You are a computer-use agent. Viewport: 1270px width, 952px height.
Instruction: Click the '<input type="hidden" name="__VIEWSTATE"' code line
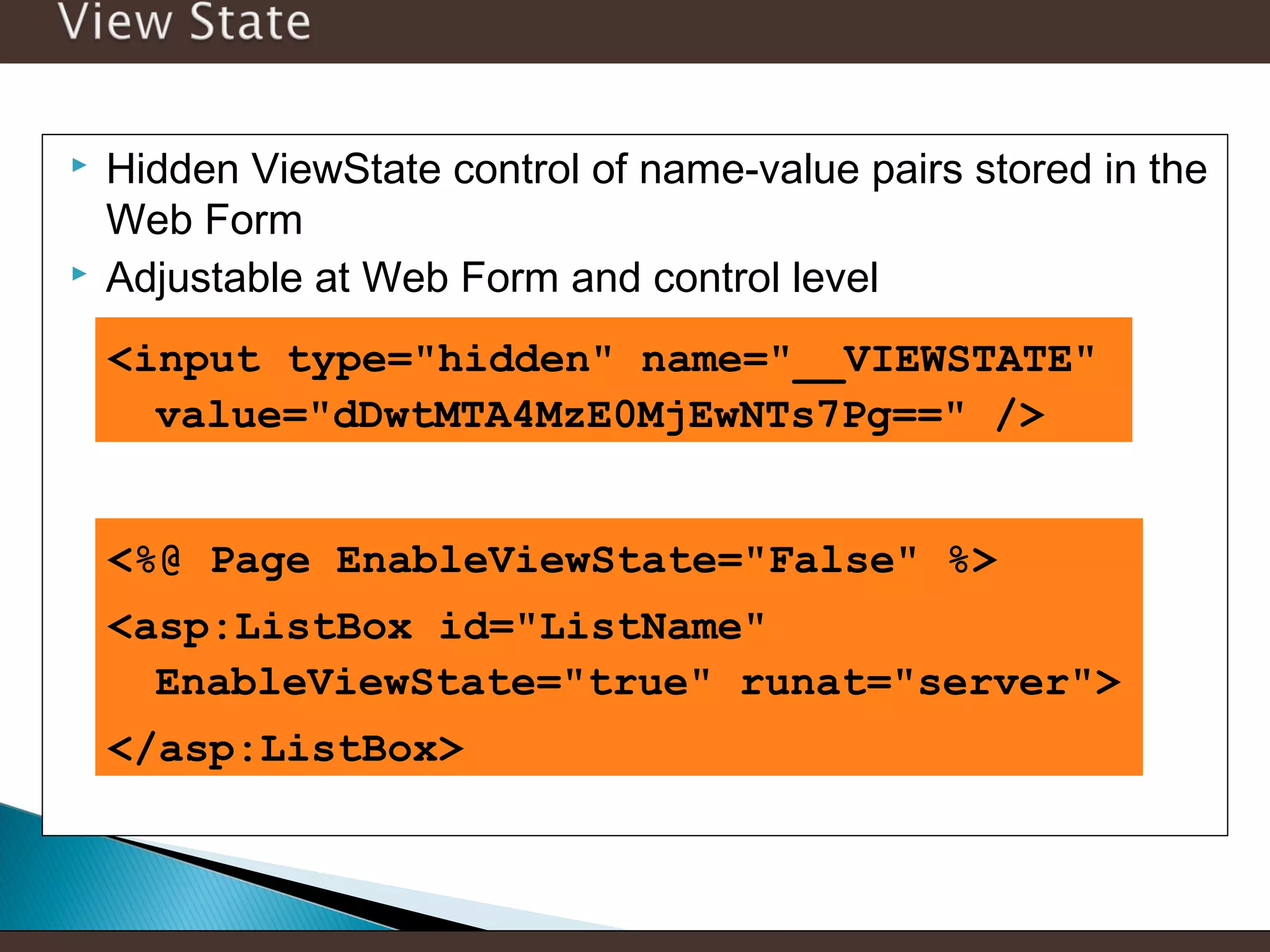(x=602, y=361)
